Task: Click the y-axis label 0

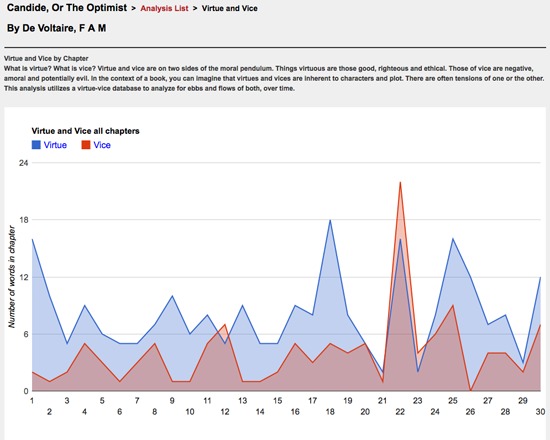Action: (x=26, y=391)
